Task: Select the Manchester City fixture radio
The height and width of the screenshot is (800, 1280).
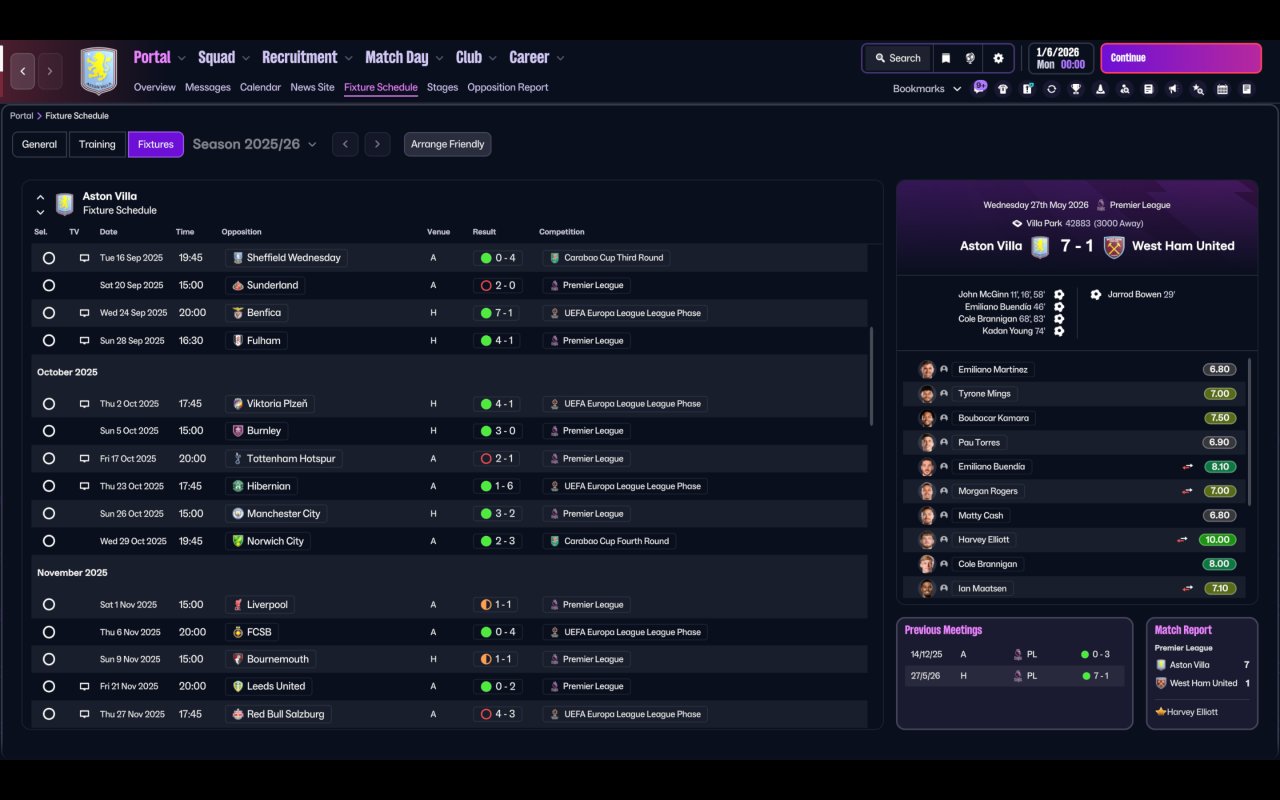Action: pyautogui.click(x=49, y=514)
